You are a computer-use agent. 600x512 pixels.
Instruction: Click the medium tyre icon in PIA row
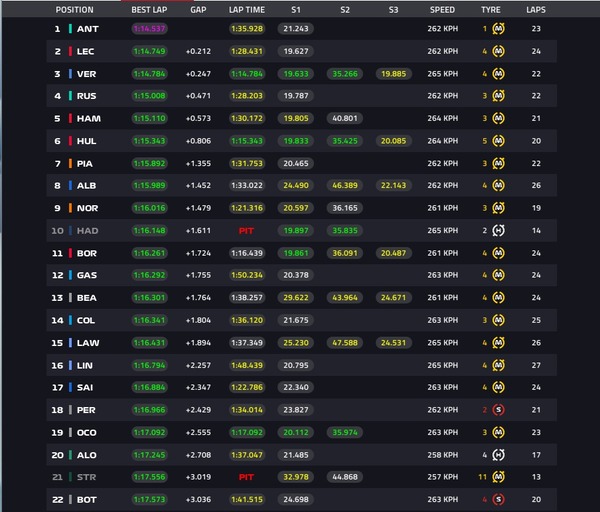pos(498,163)
